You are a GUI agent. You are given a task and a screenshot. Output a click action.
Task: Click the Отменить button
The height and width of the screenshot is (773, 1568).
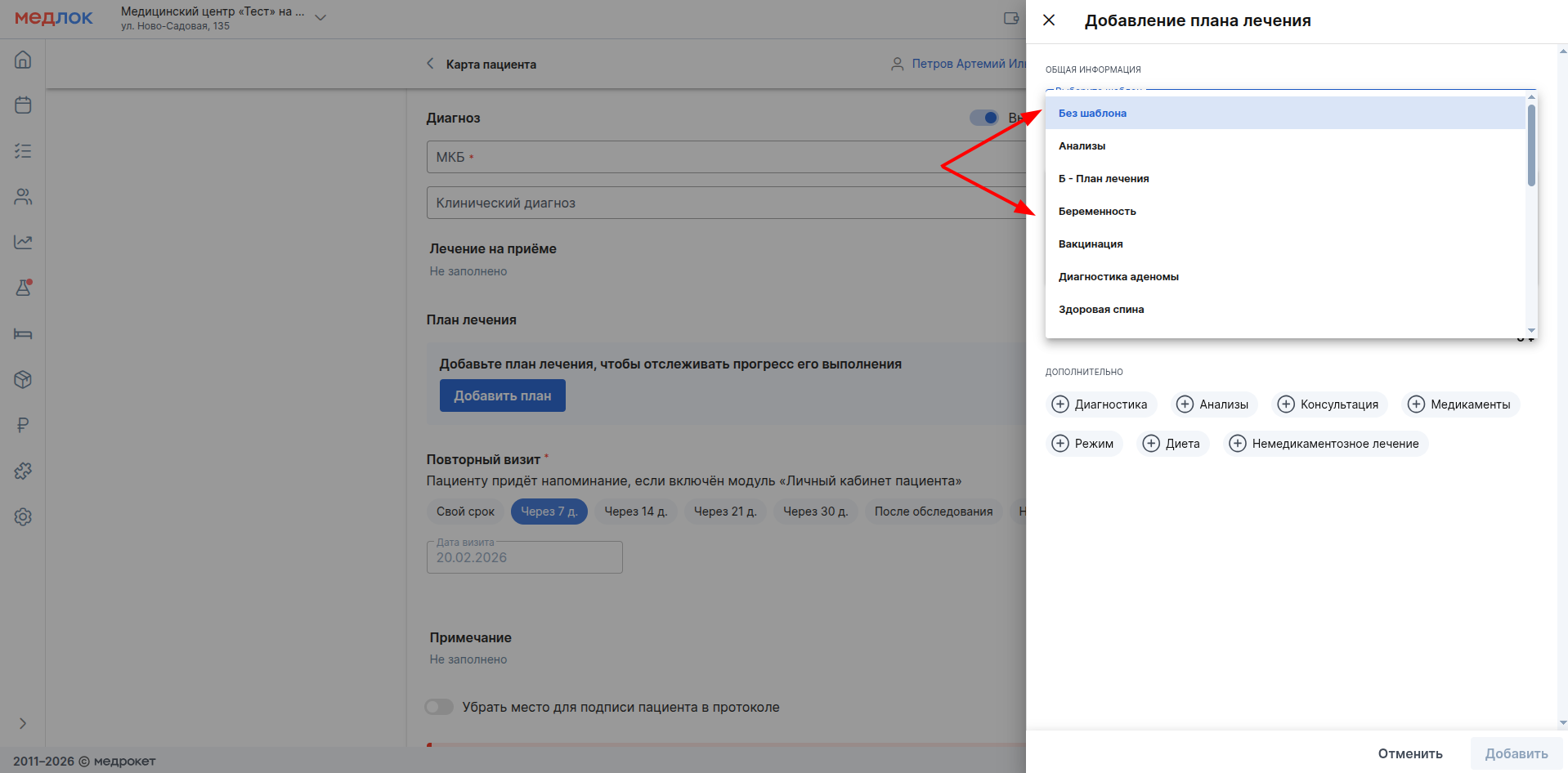1409,753
